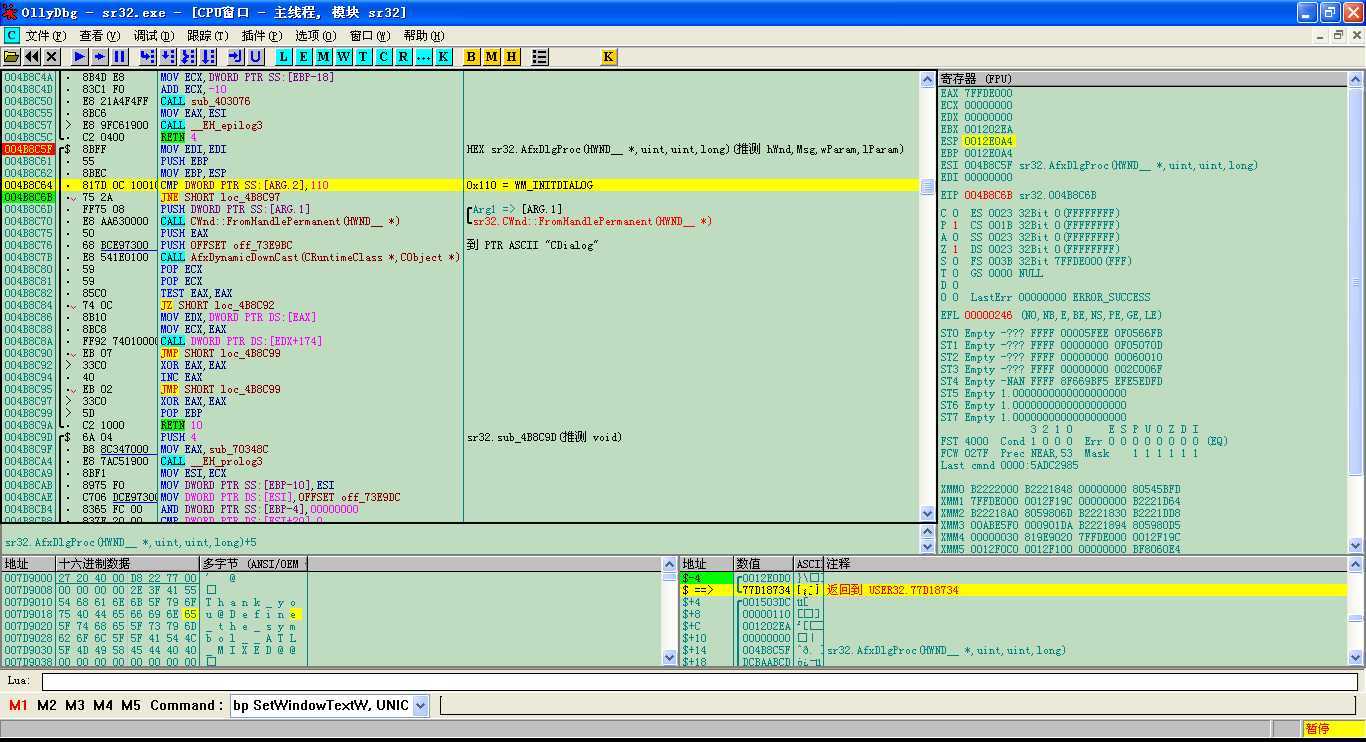Open the 调试(D) menu
This screenshot has width=1366, height=742.
154,36
